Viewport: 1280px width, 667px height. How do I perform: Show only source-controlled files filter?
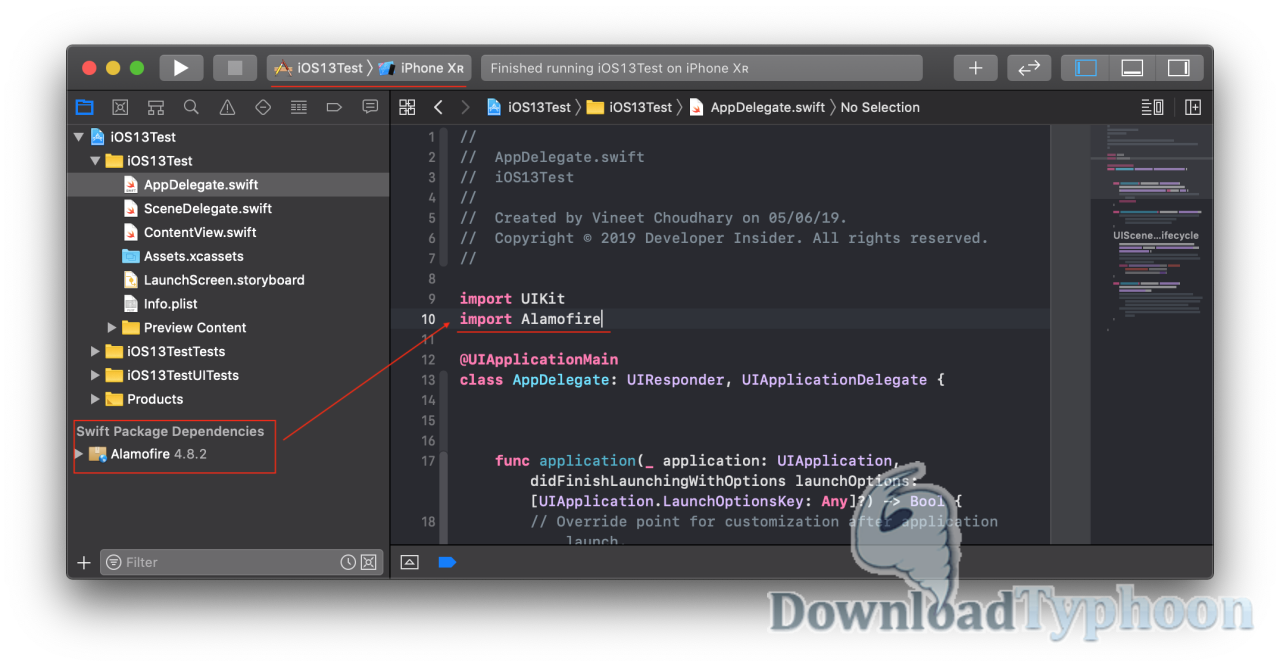point(368,562)
